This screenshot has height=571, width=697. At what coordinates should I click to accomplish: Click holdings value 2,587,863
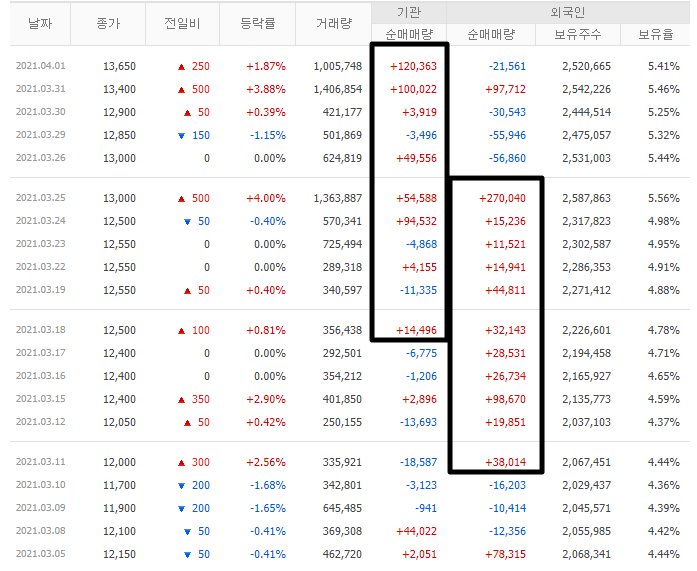[x=586, y=198]
